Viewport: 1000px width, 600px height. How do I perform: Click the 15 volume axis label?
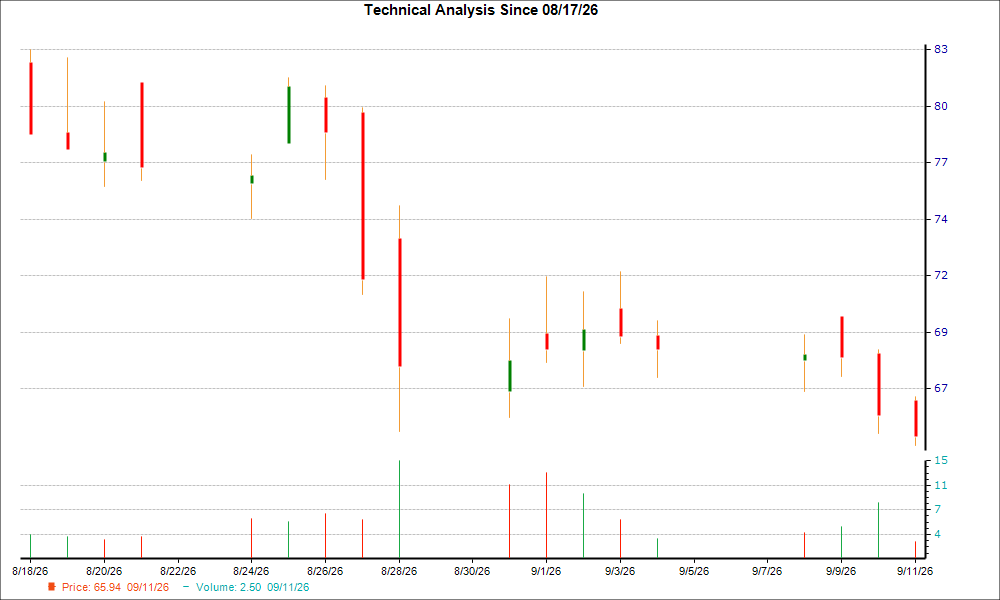pyautogui.click(x=941, y=460)
